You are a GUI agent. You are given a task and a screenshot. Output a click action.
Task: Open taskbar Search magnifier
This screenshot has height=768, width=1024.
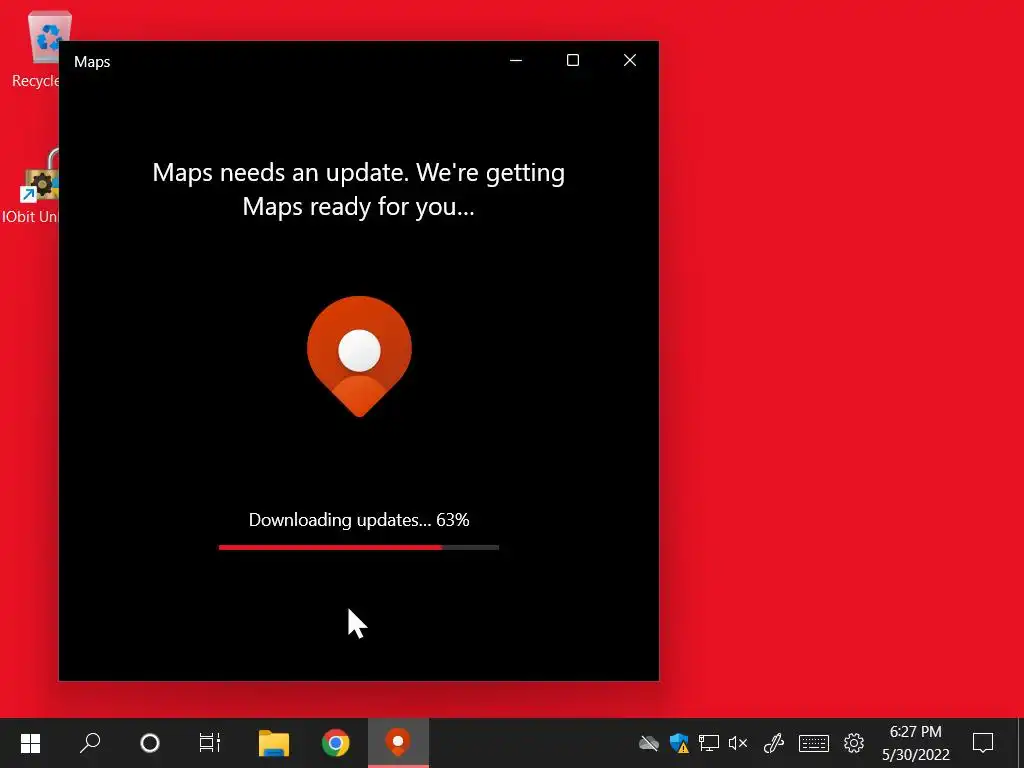pos(90,743)
